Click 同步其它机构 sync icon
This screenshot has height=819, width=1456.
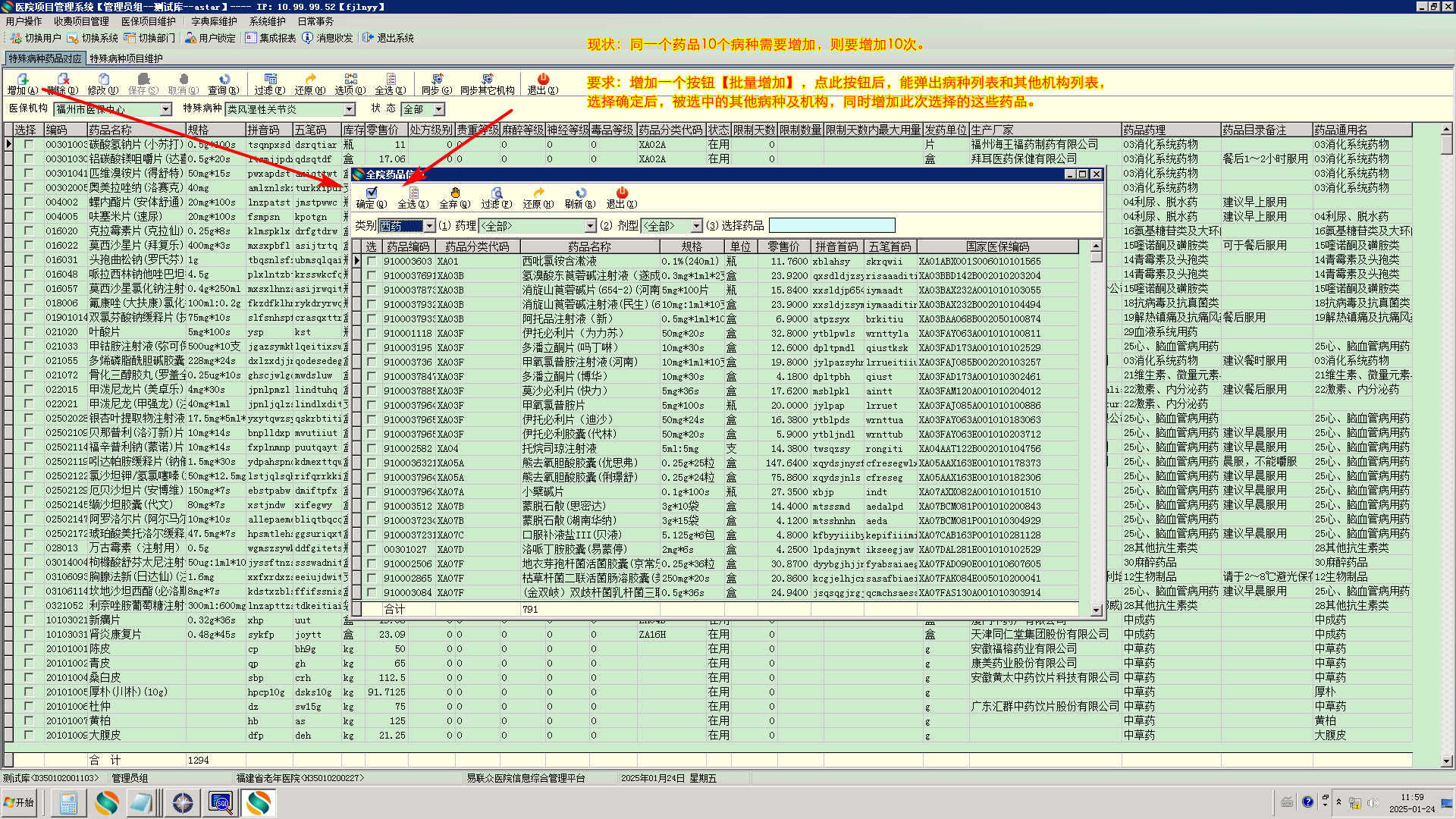(x=487, y=83)
